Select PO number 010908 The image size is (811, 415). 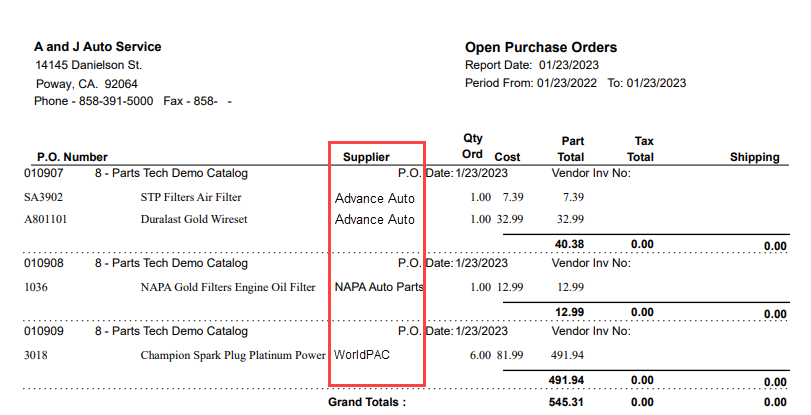click(44, 263)
